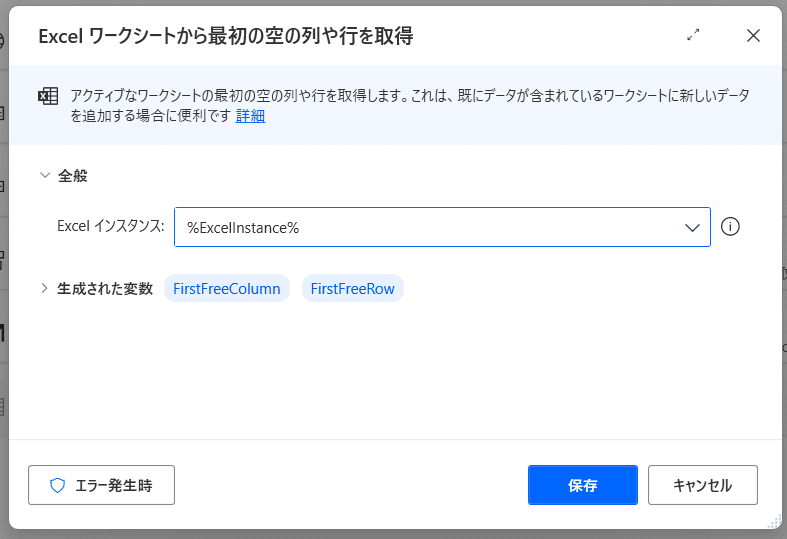The height and width of the screenshot is (539, 787).
Task: Save the action with the 保存 button
Action: click(x=583, y=485)
